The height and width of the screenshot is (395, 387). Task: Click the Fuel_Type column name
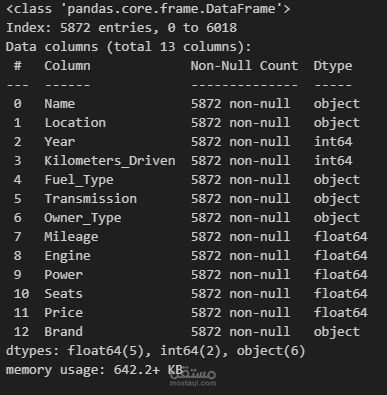tap(79, 180)
